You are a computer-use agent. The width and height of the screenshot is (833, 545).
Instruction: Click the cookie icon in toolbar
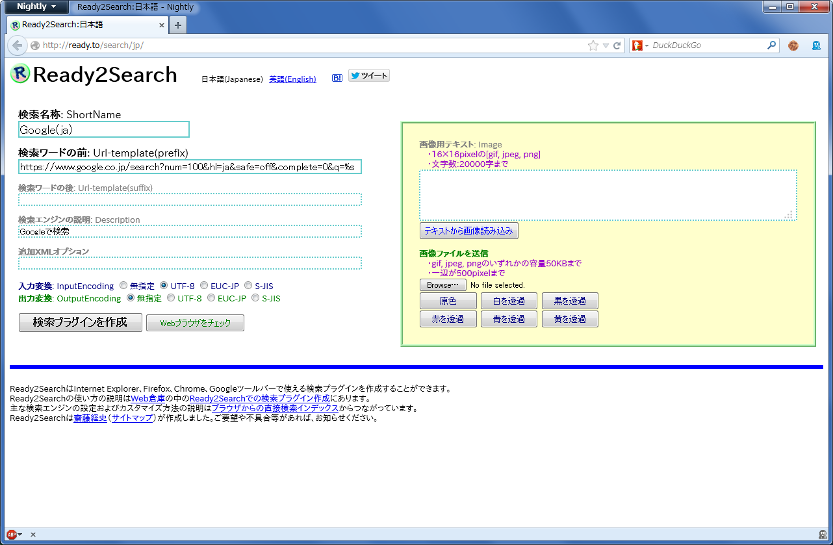[793, 46]
